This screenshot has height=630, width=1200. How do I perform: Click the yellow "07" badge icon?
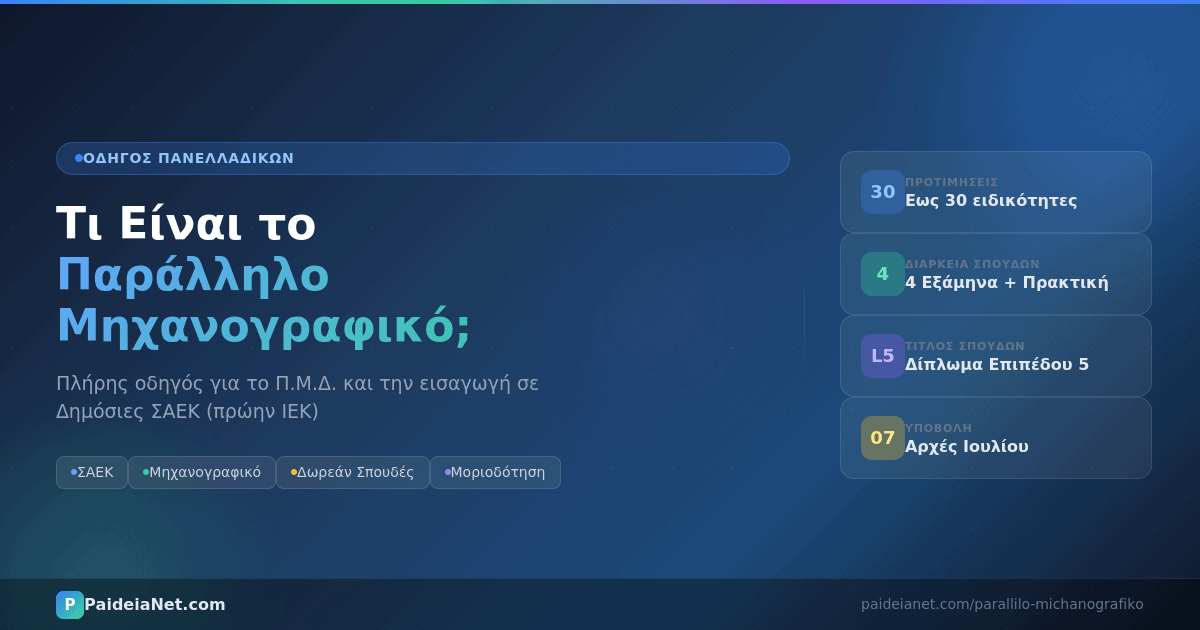[x=882, y=438]
